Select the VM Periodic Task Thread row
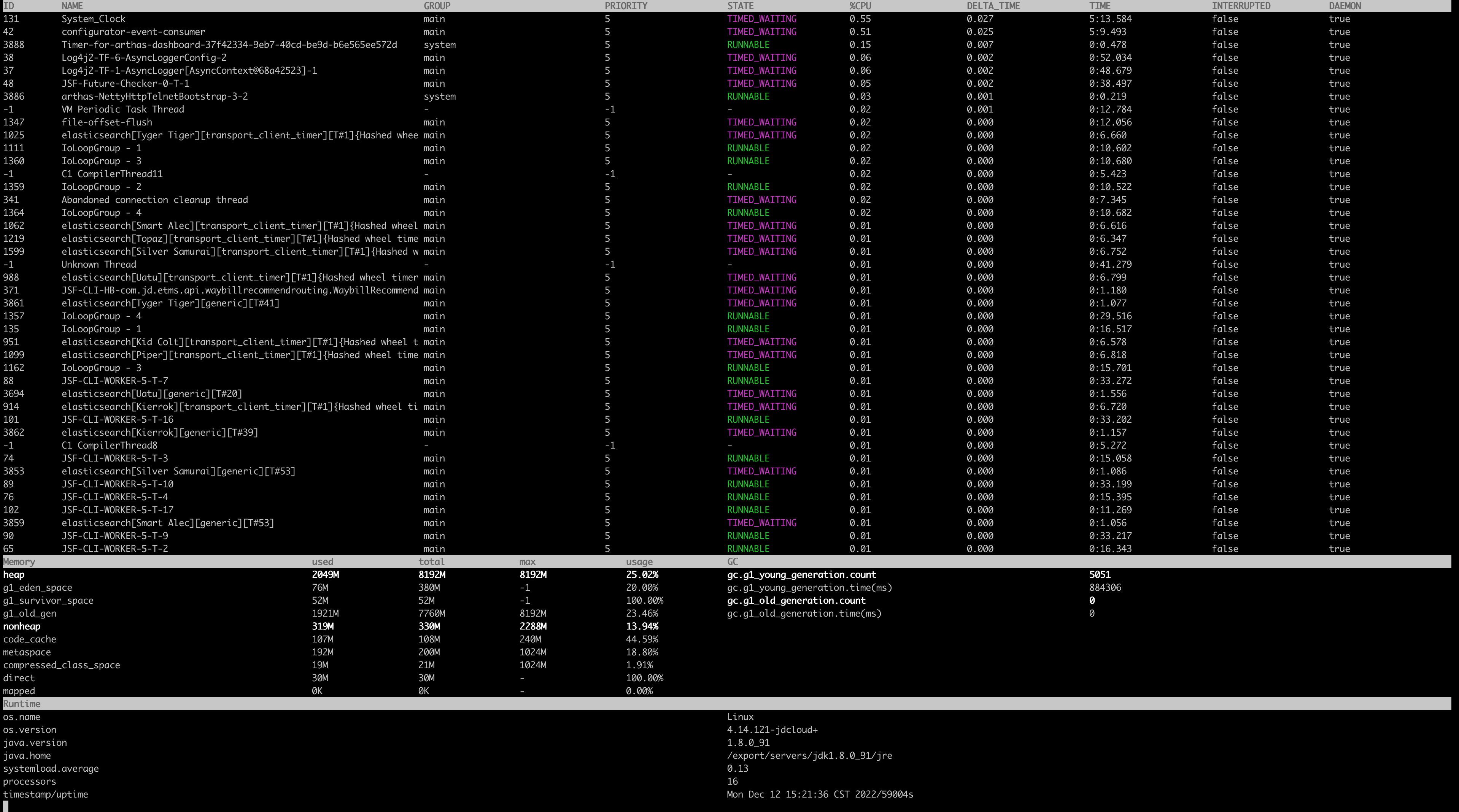 click(729, 109)
